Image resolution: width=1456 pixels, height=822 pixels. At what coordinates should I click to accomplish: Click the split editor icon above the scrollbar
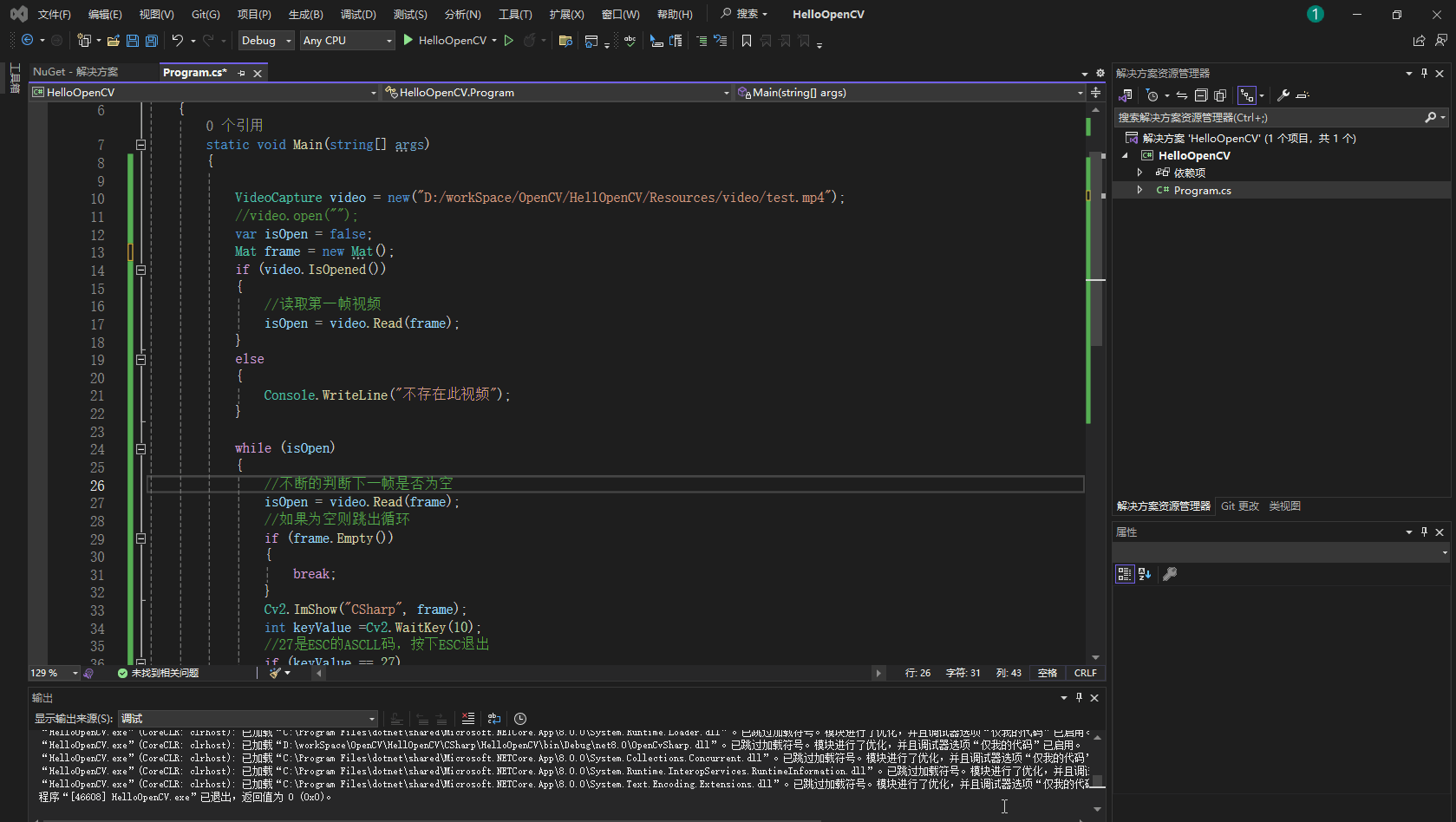[x=1096, y=92]
